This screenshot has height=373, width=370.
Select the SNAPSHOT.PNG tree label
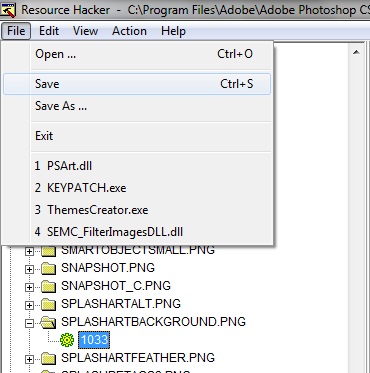click(108, 268)
